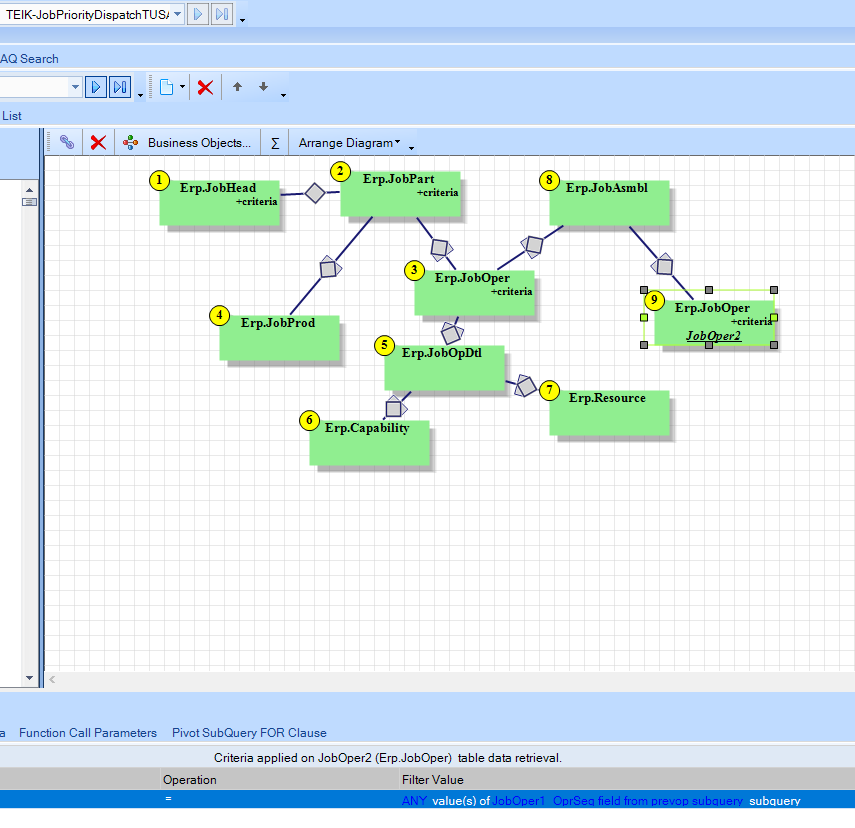Screen dimensions: 855x828
Task: Switch to Function Call Parameters tab
Action: 88,732
